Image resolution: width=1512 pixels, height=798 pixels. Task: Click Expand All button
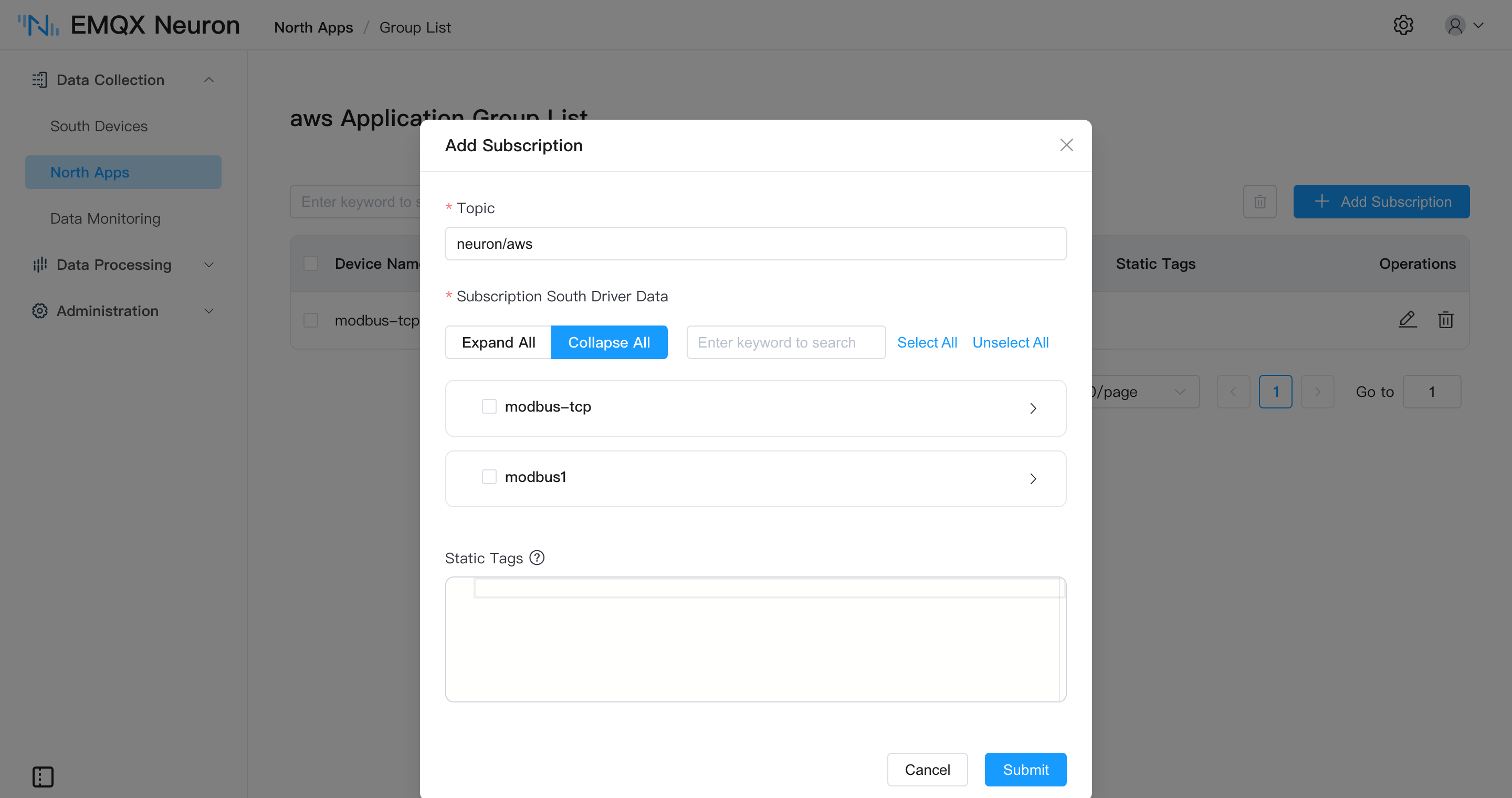[498, 342]
